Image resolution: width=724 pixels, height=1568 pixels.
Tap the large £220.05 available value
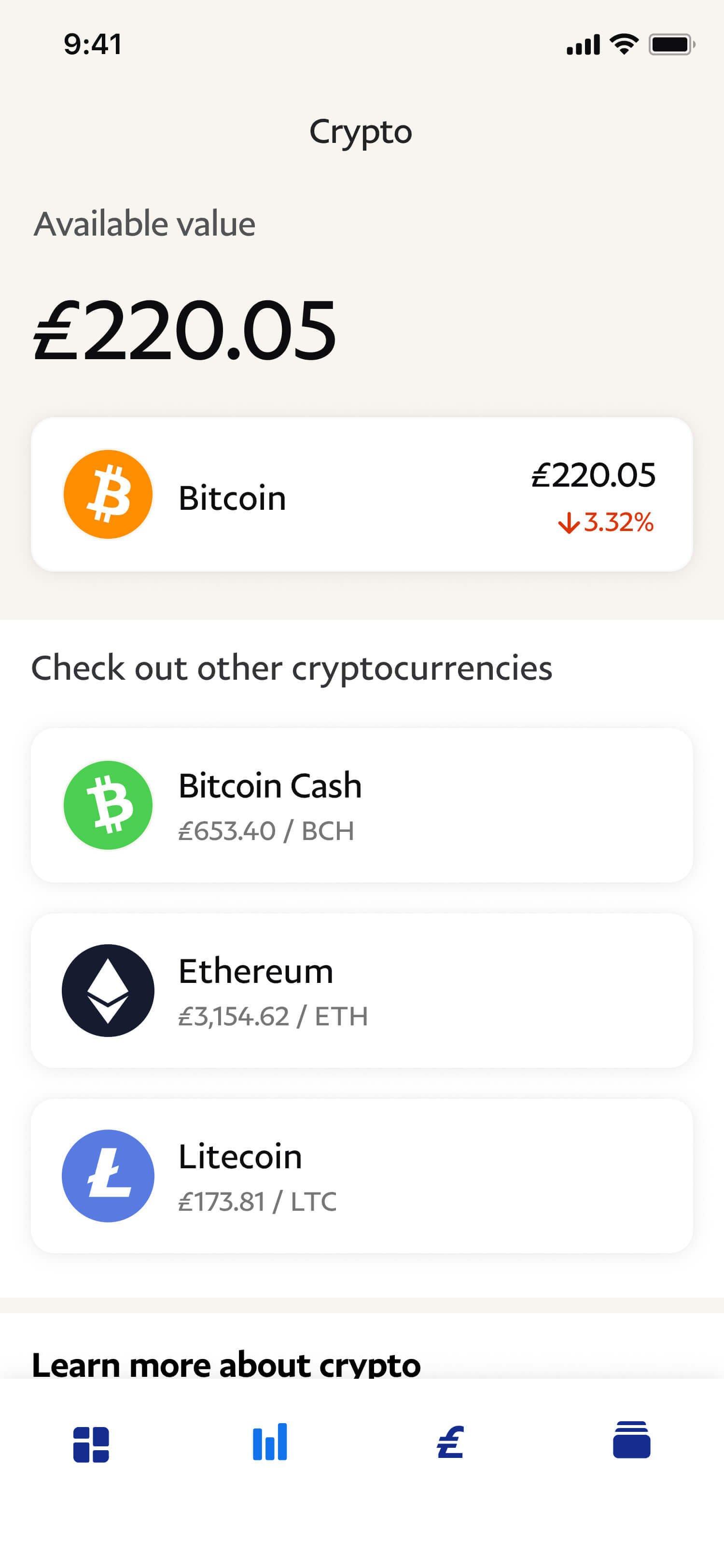point(184,331)
